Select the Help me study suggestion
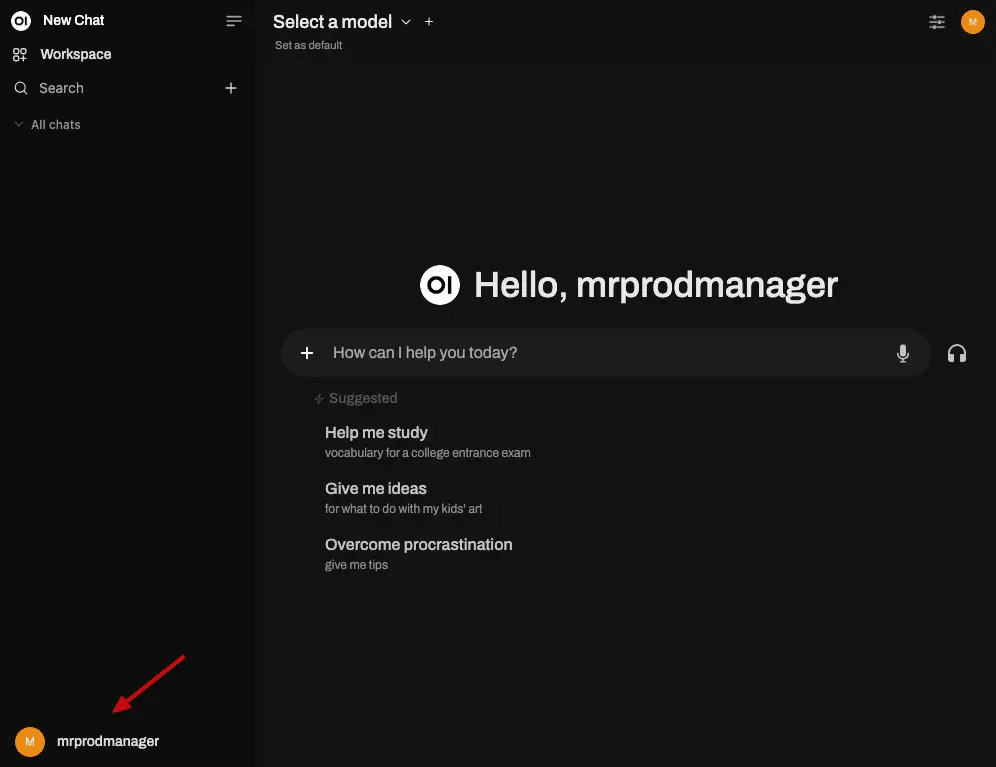This screenshot has height=767, width=996. [427, 442]
